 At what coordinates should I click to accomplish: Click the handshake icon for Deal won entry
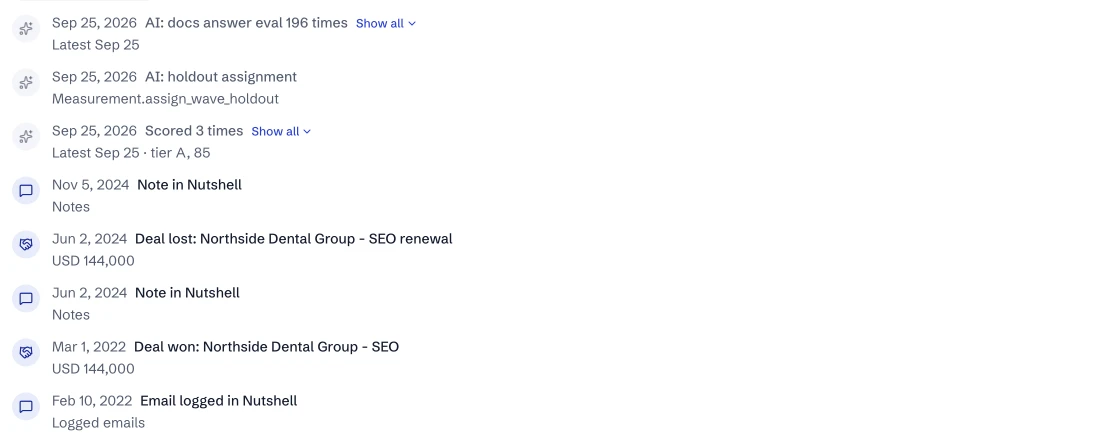click(x=26, y=353)
